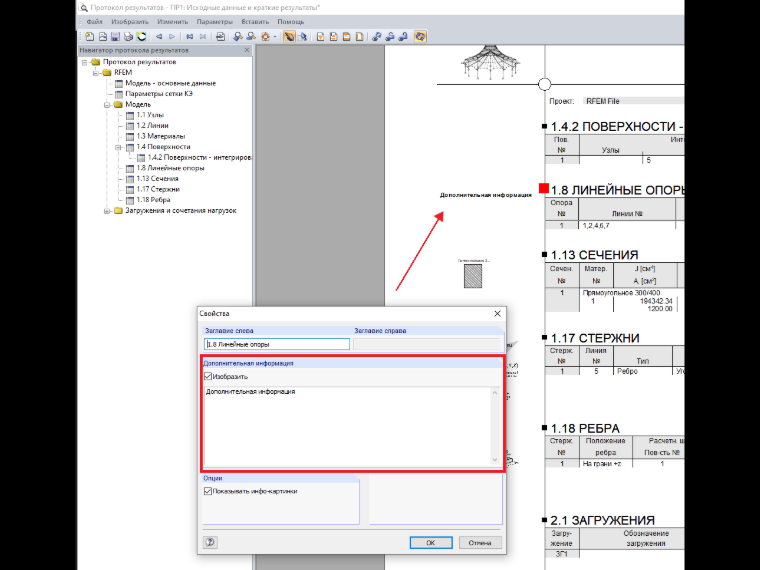Confirm dialog with the OK button
Image resolution: width=760 pixels, height=570 pixels.
(431, 542)
